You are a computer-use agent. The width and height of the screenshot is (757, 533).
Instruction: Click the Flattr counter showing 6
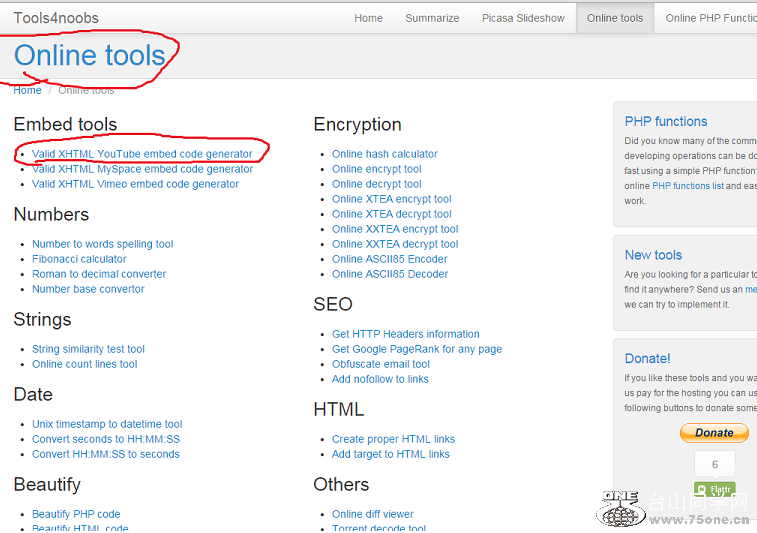tap(715, 464)
